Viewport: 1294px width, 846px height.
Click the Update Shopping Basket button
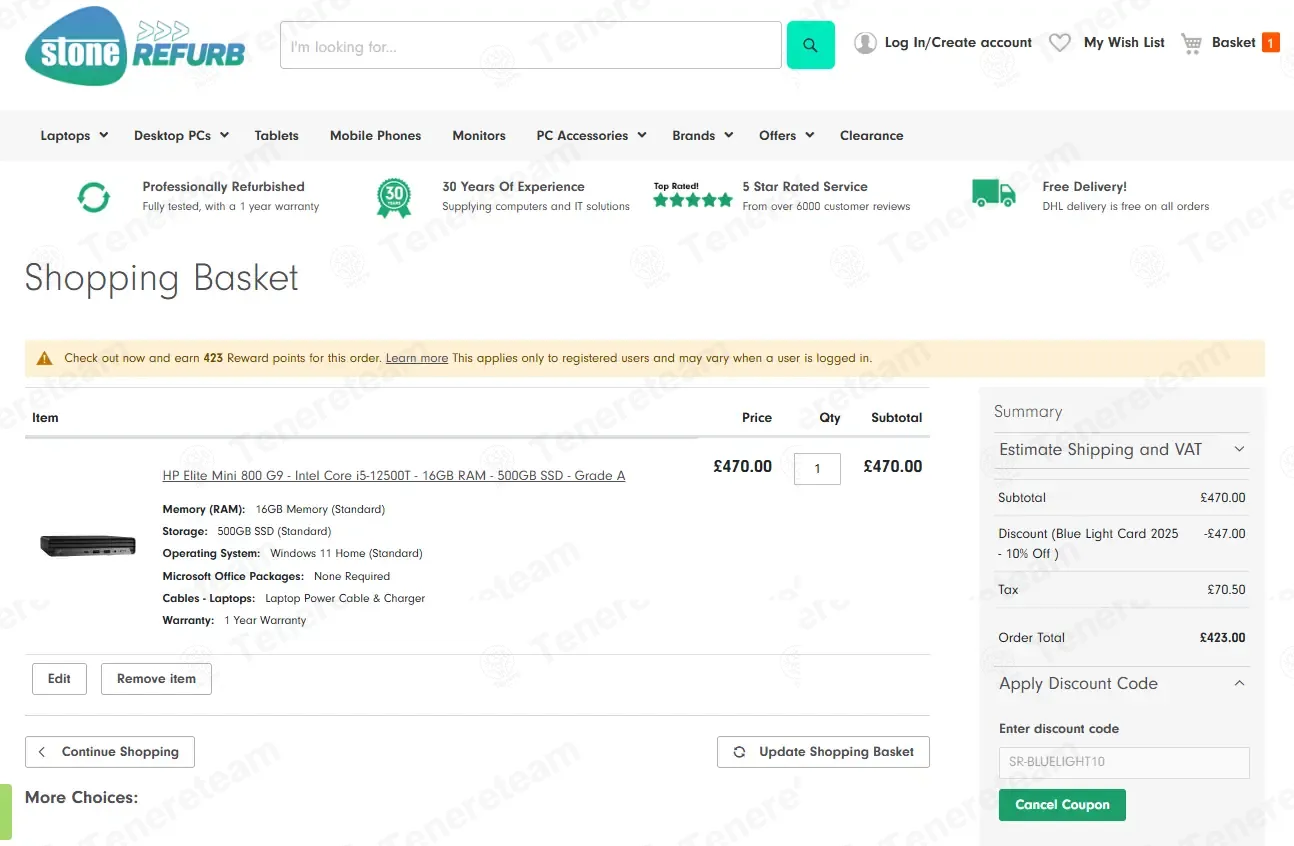click(823, 752)
